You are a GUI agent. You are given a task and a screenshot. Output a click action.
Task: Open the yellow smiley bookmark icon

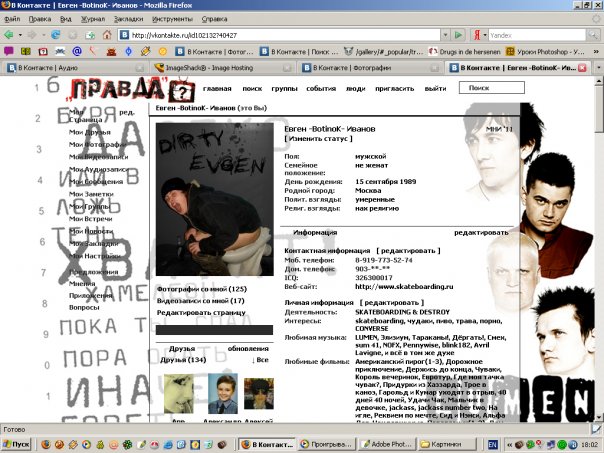coord(163,51)
